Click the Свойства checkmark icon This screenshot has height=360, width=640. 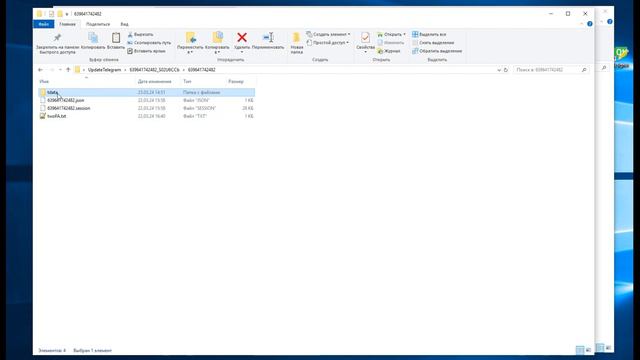coord(365,38)
